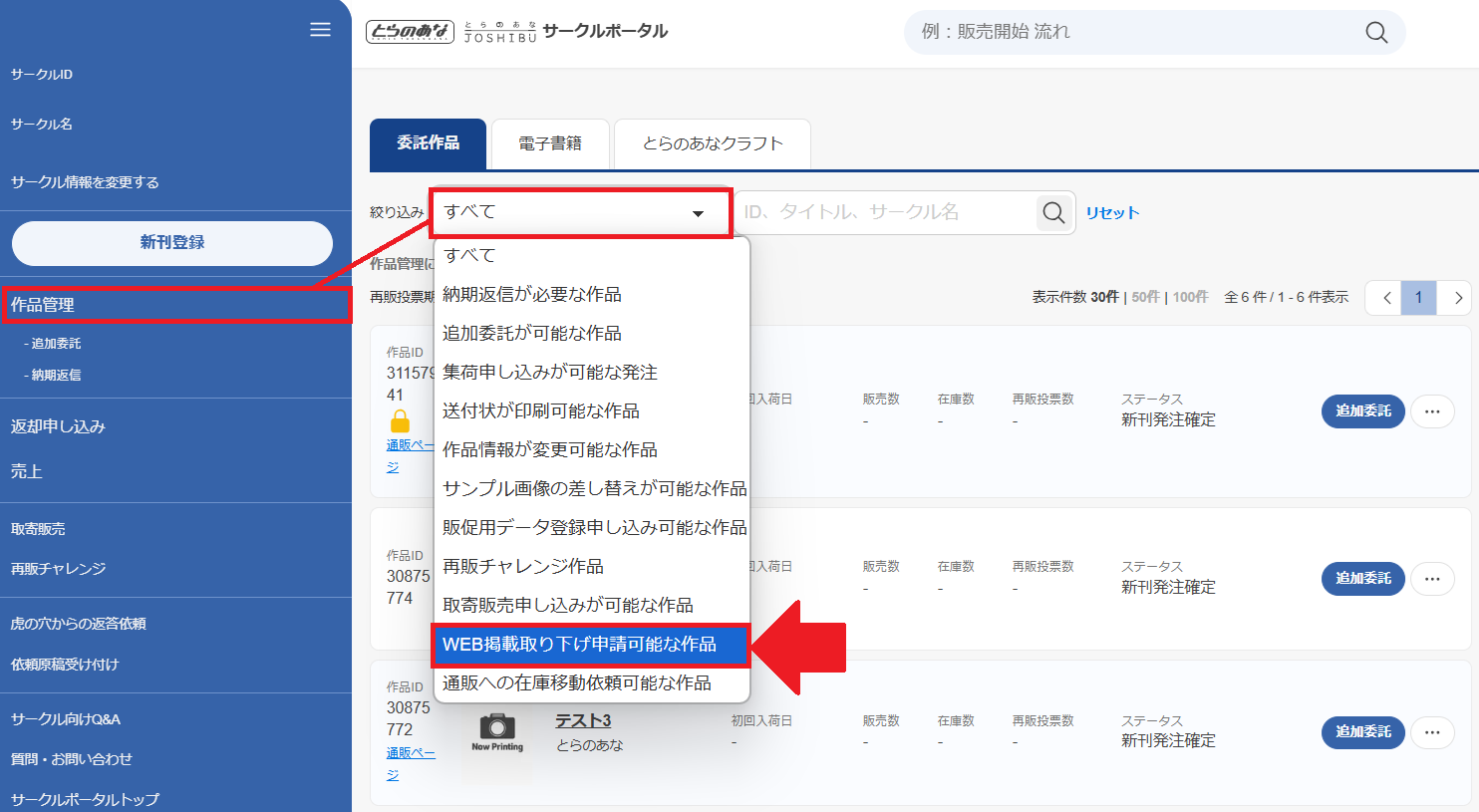Viewport: 1479px width, 812px height.
Task: Click the 新刊登録 button
Action: 171,243
